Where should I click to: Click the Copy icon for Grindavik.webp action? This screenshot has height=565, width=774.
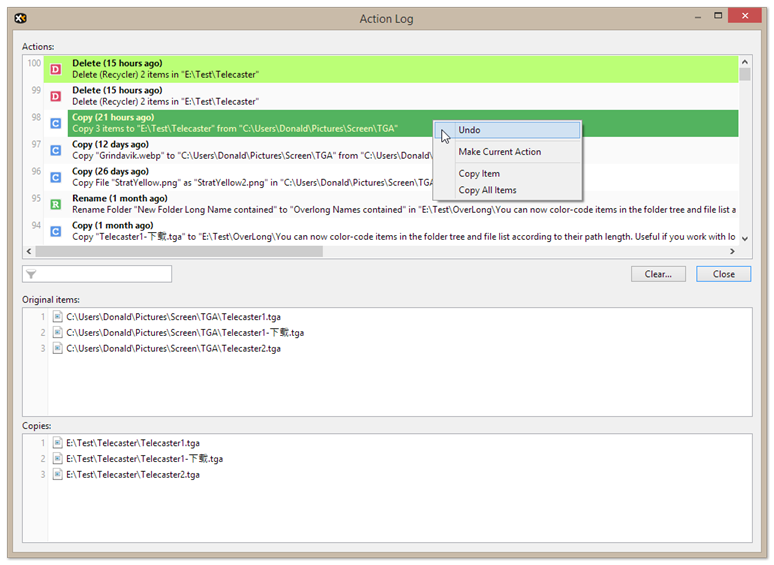click(55, 150)
